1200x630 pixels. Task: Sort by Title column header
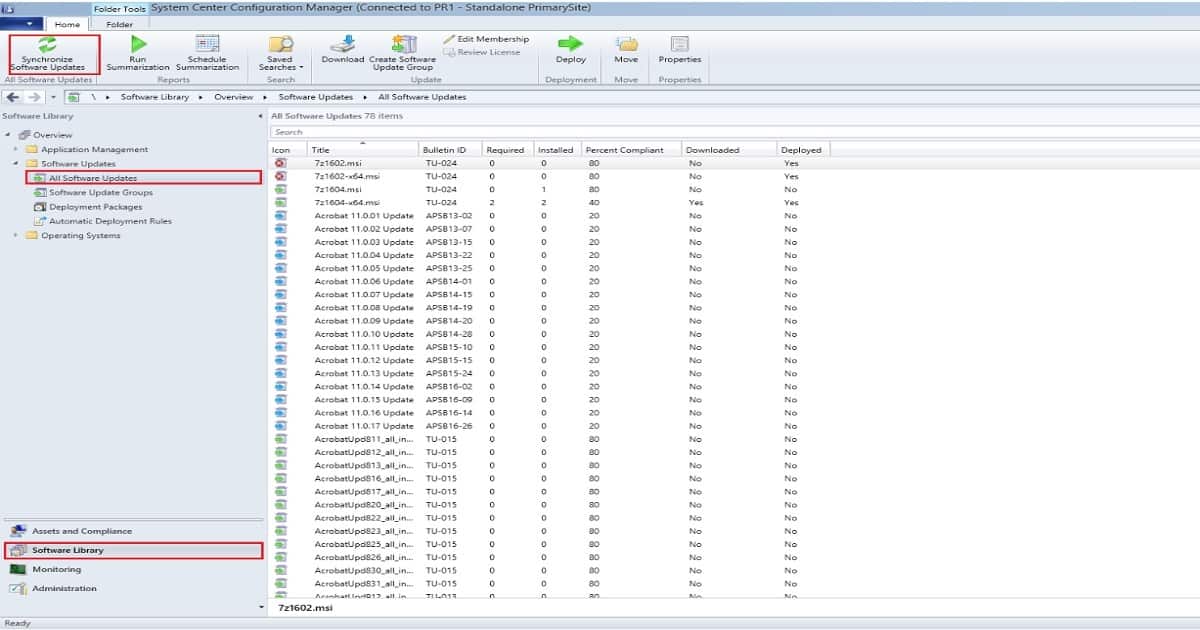pyautogui.click(x=363, y=150)
